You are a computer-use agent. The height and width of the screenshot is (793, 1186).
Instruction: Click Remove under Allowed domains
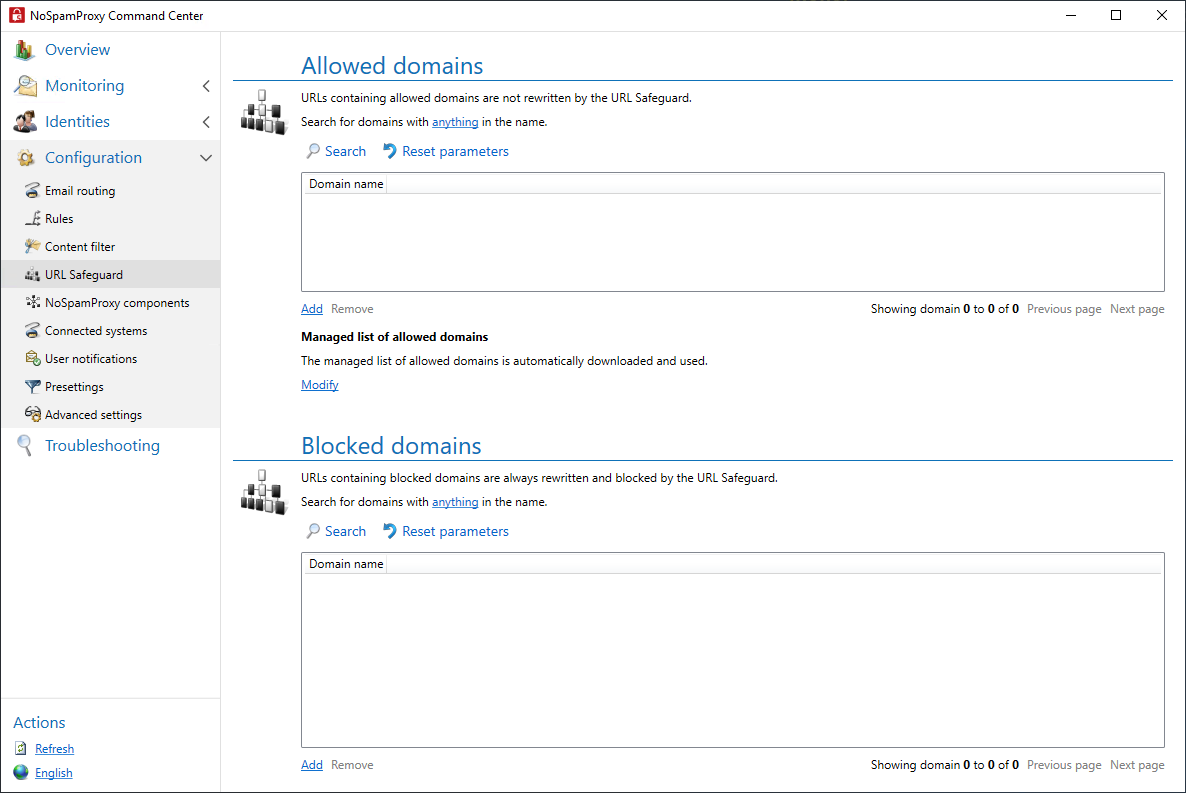coord(352,309)
